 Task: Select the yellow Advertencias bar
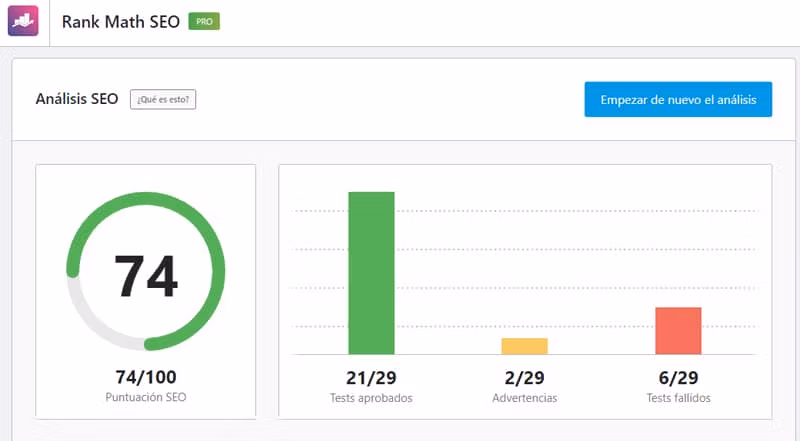pyautogui.click(x=524, y=346)
